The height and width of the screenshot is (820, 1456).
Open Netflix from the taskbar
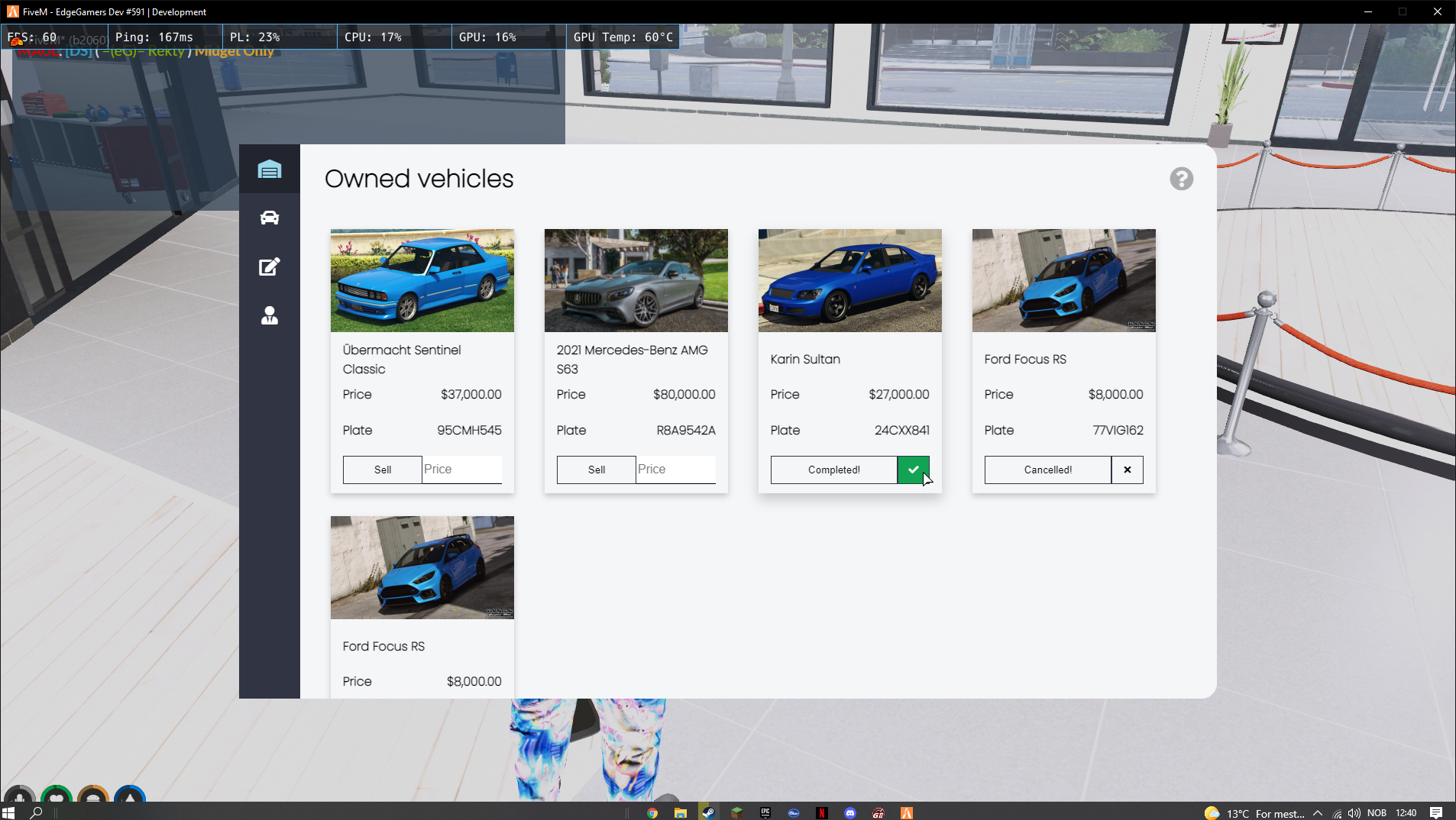tap(822, 812)
